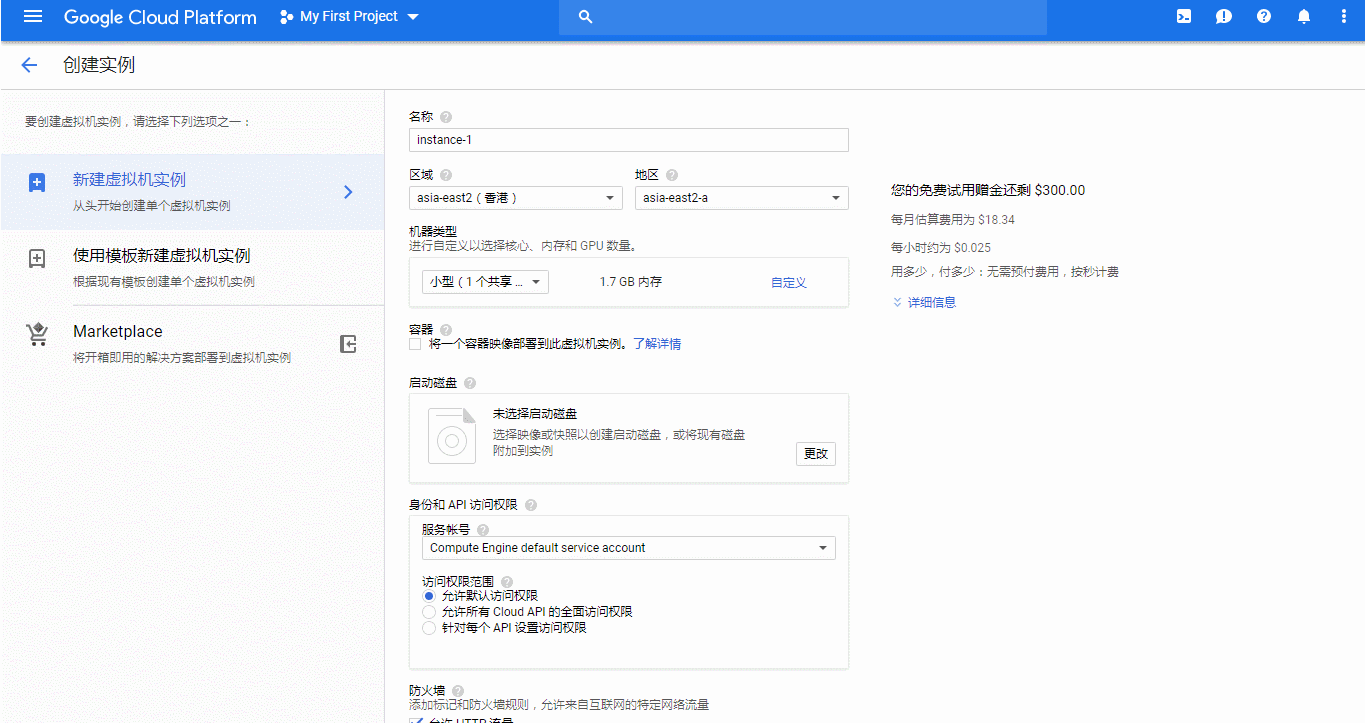Open the notifications bell icon
The image size is (1365, 723).
coord(1304,17)
